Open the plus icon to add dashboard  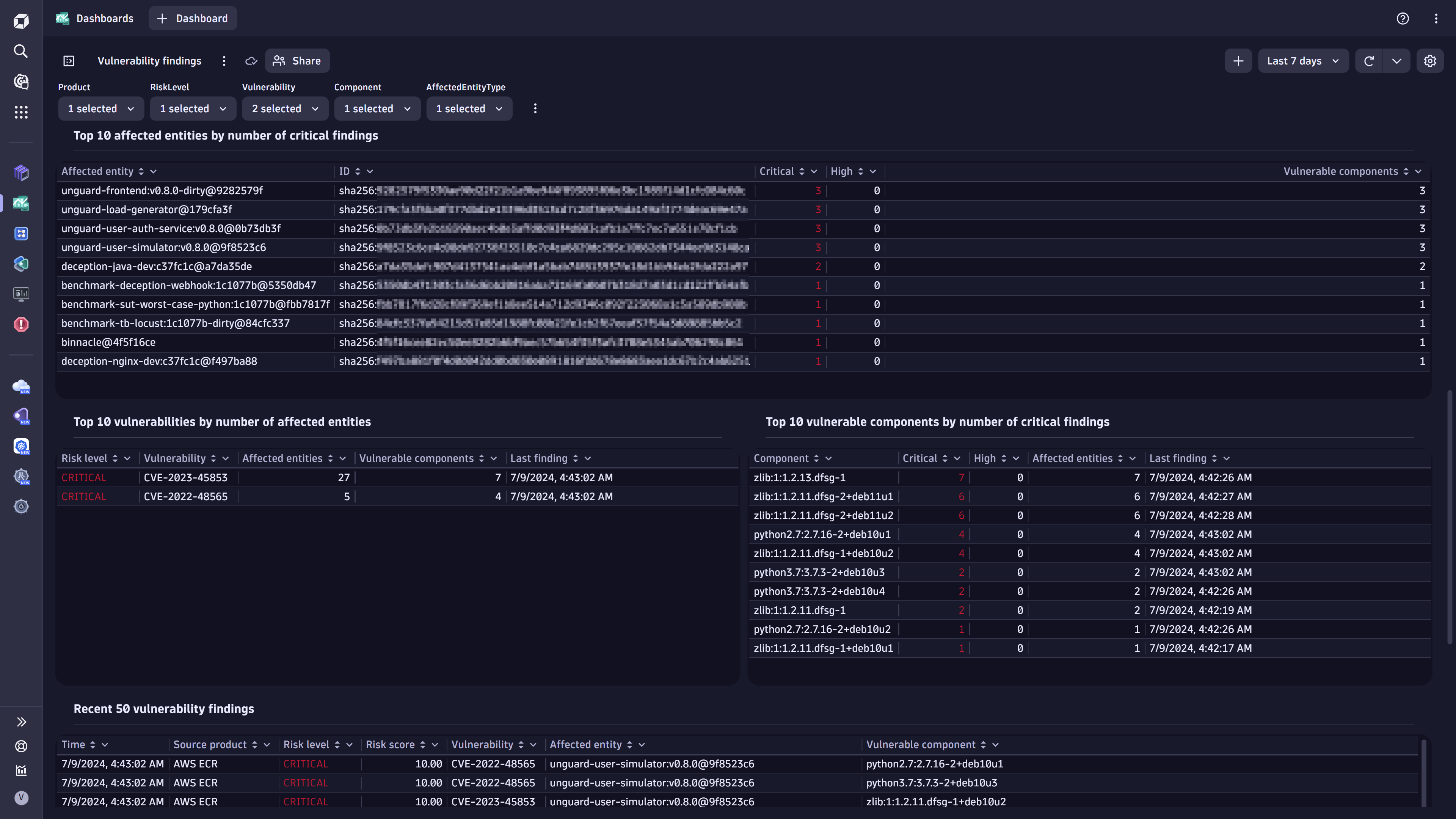[x=163, y=18]
